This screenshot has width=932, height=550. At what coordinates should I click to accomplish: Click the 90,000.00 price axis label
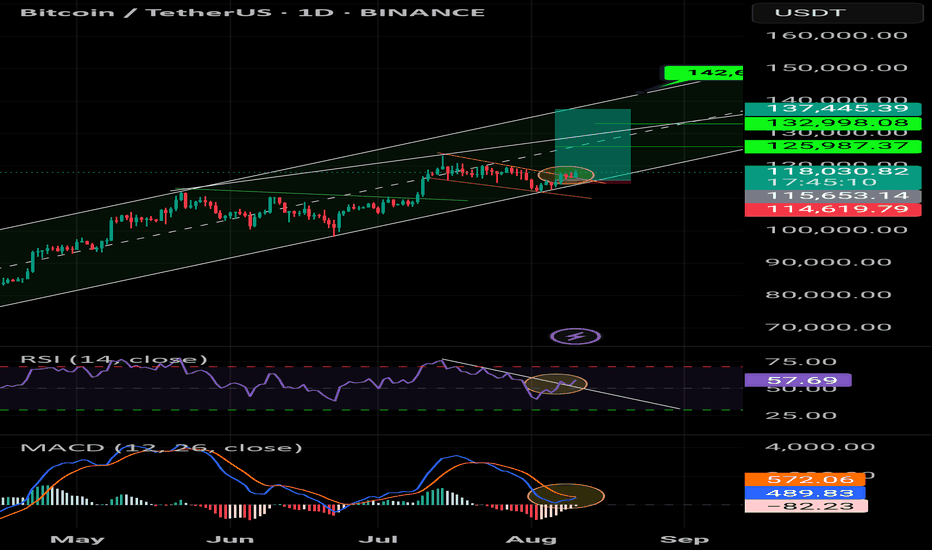coord(829,262)
